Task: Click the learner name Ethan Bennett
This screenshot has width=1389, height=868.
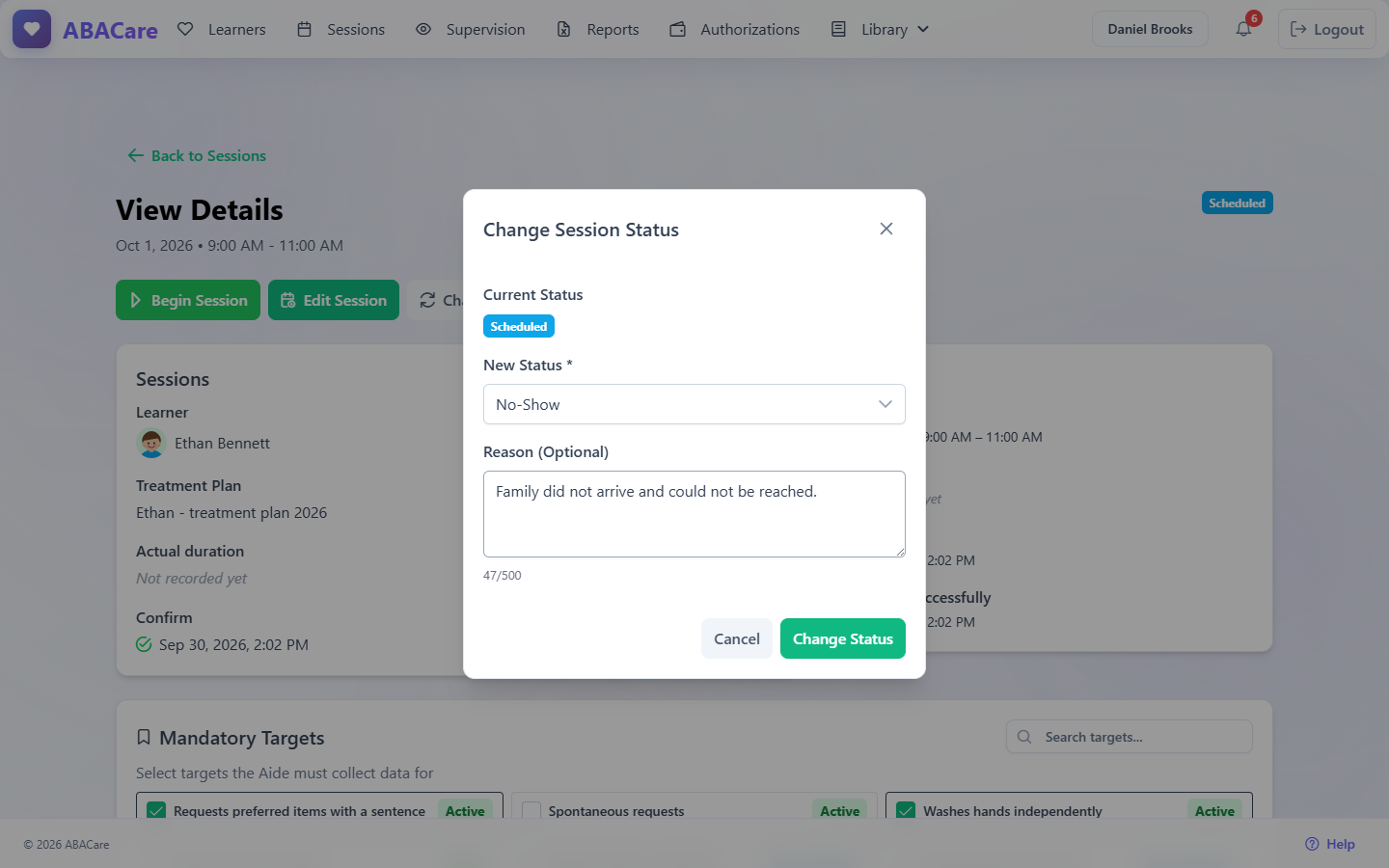Action: pyautogui.click(x=222, y=443)
